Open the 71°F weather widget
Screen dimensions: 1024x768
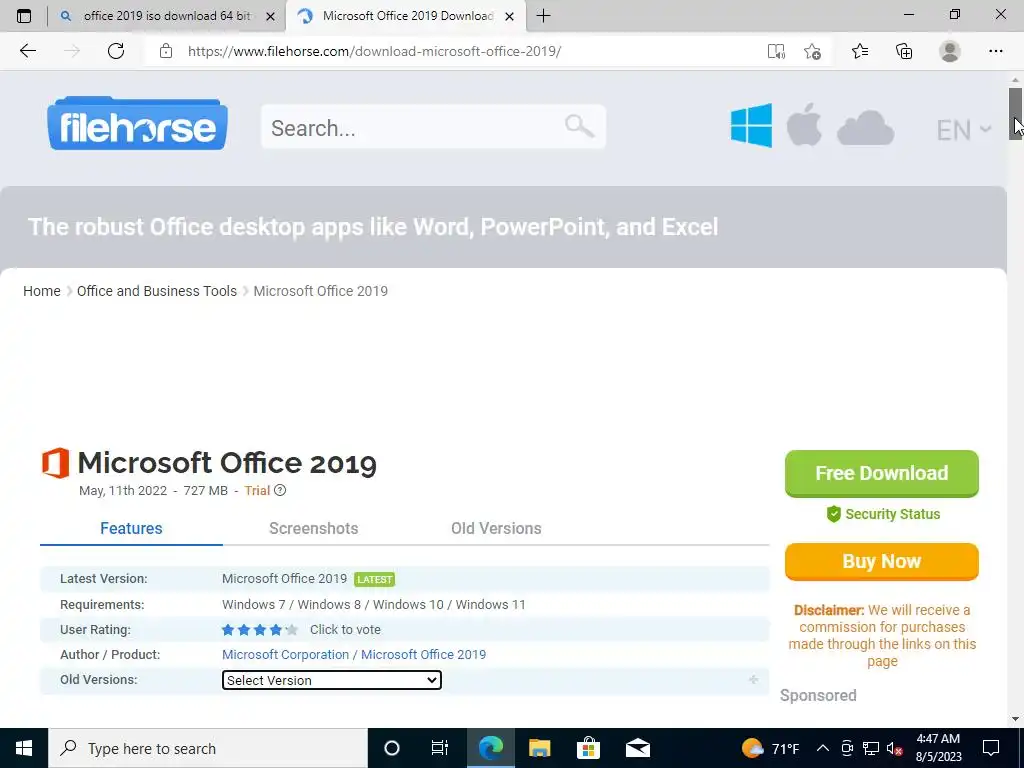771,748
